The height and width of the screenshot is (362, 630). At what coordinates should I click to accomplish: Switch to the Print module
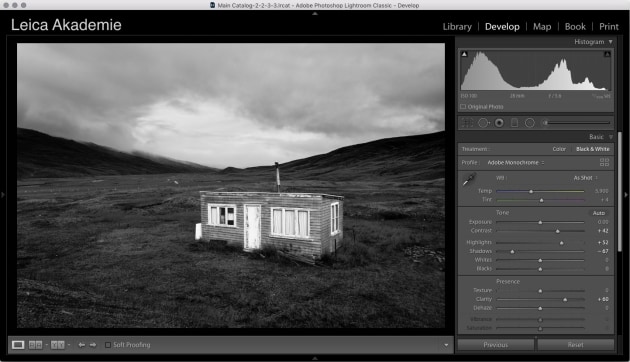tap(608, 27)
